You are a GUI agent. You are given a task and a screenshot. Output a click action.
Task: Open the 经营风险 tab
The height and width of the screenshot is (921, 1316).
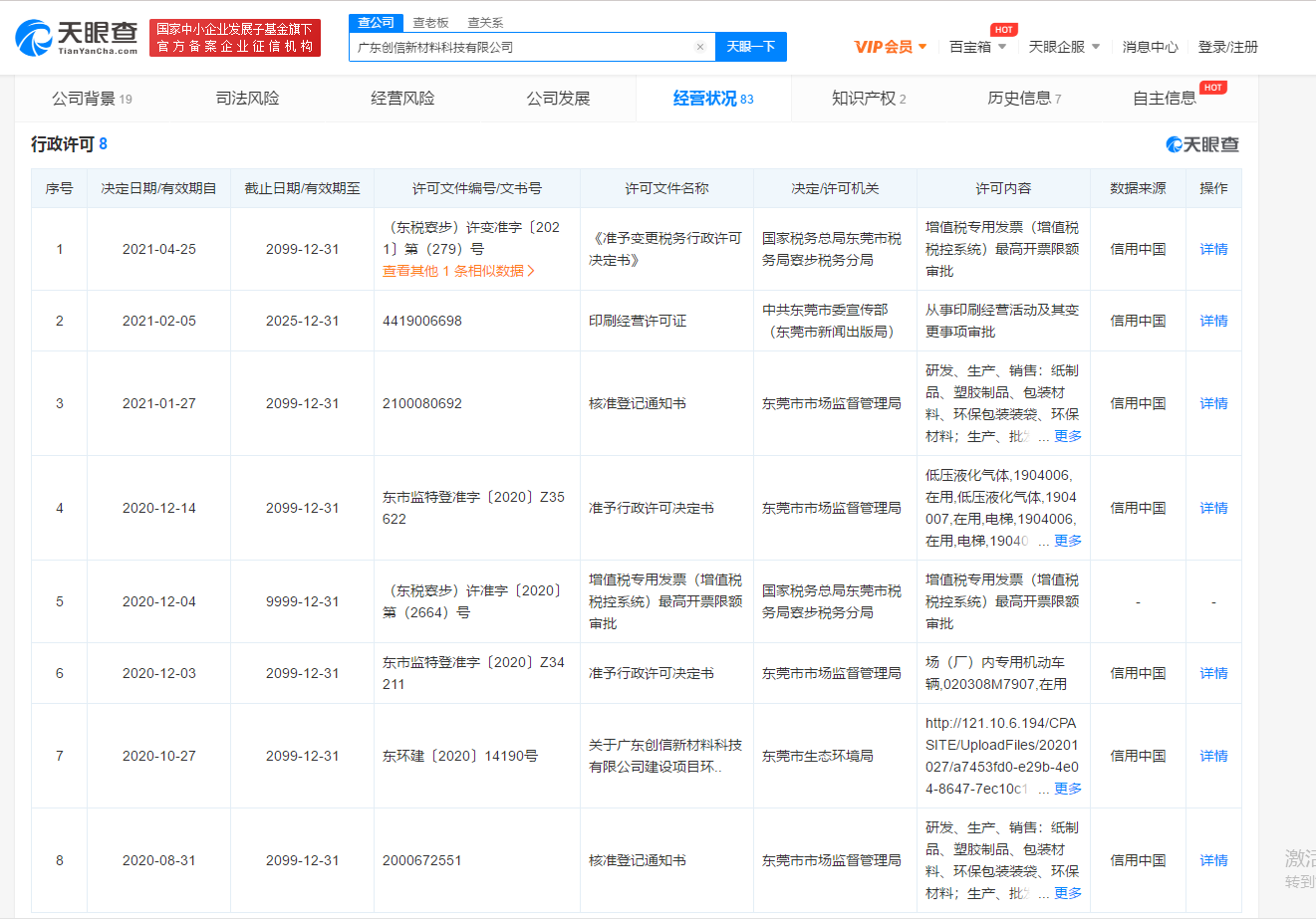[x=402, y=99]
